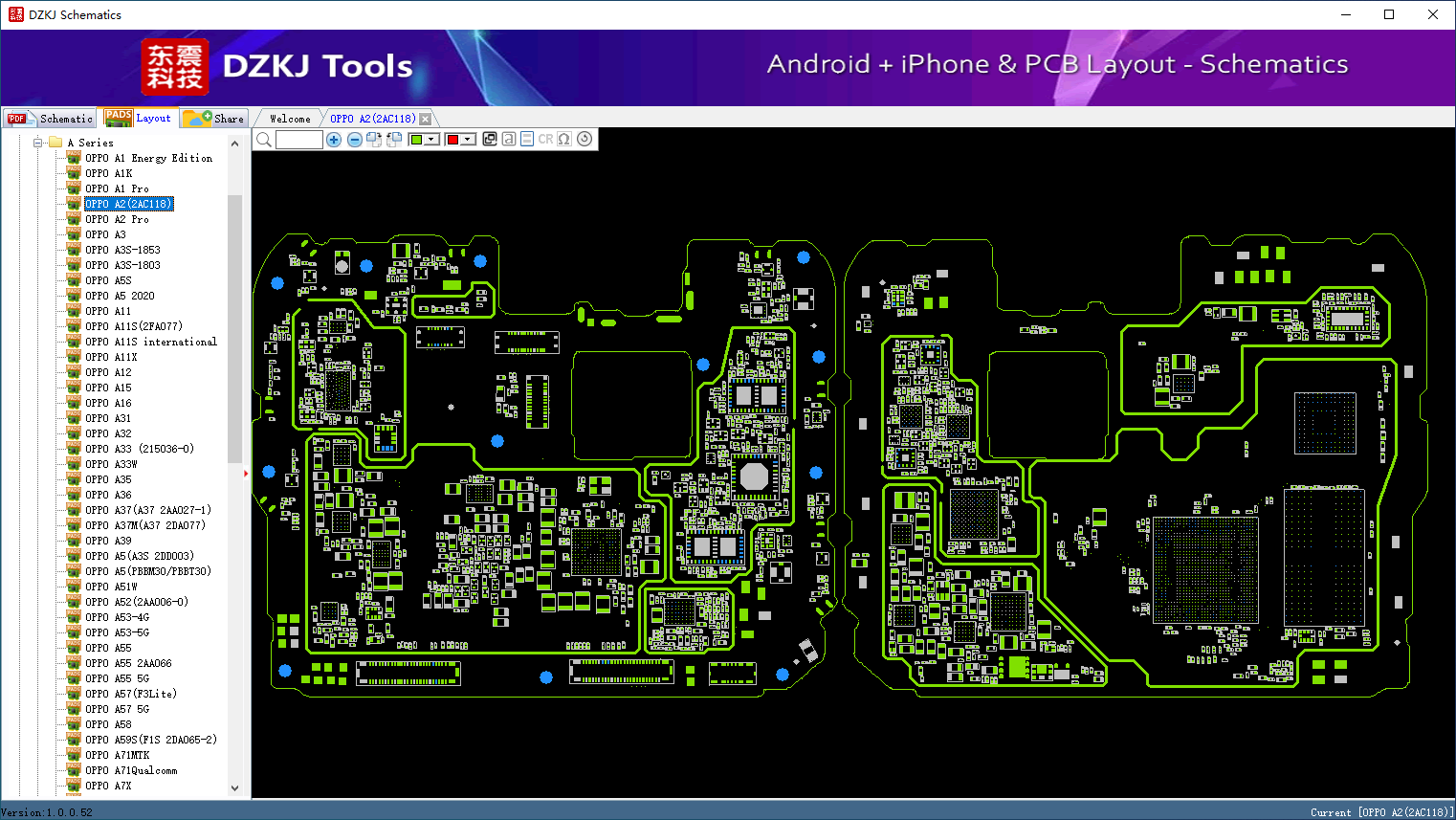Click the model list scroll-down arrow
The height and width of the screenshot is (820, 1456).
235,788
